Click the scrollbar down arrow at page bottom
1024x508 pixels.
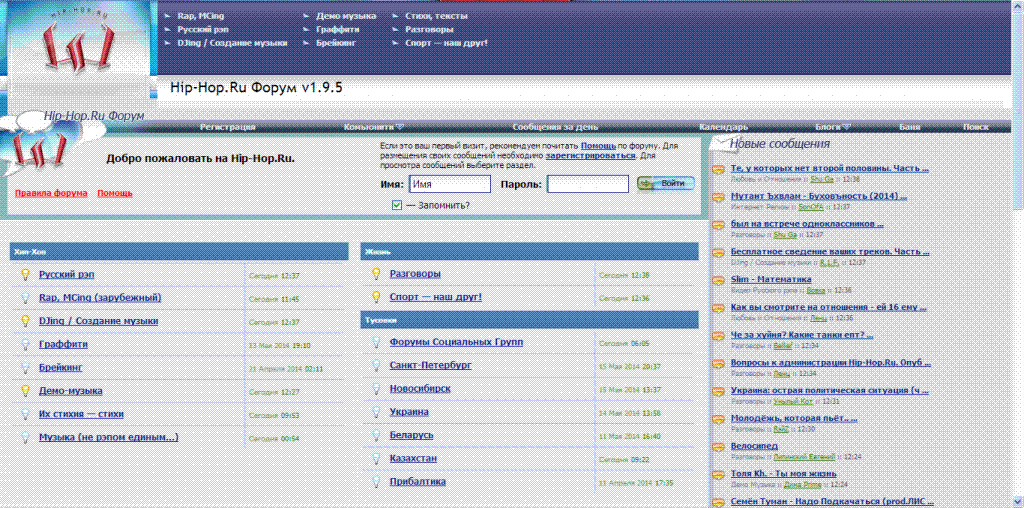coord(1018,502)
